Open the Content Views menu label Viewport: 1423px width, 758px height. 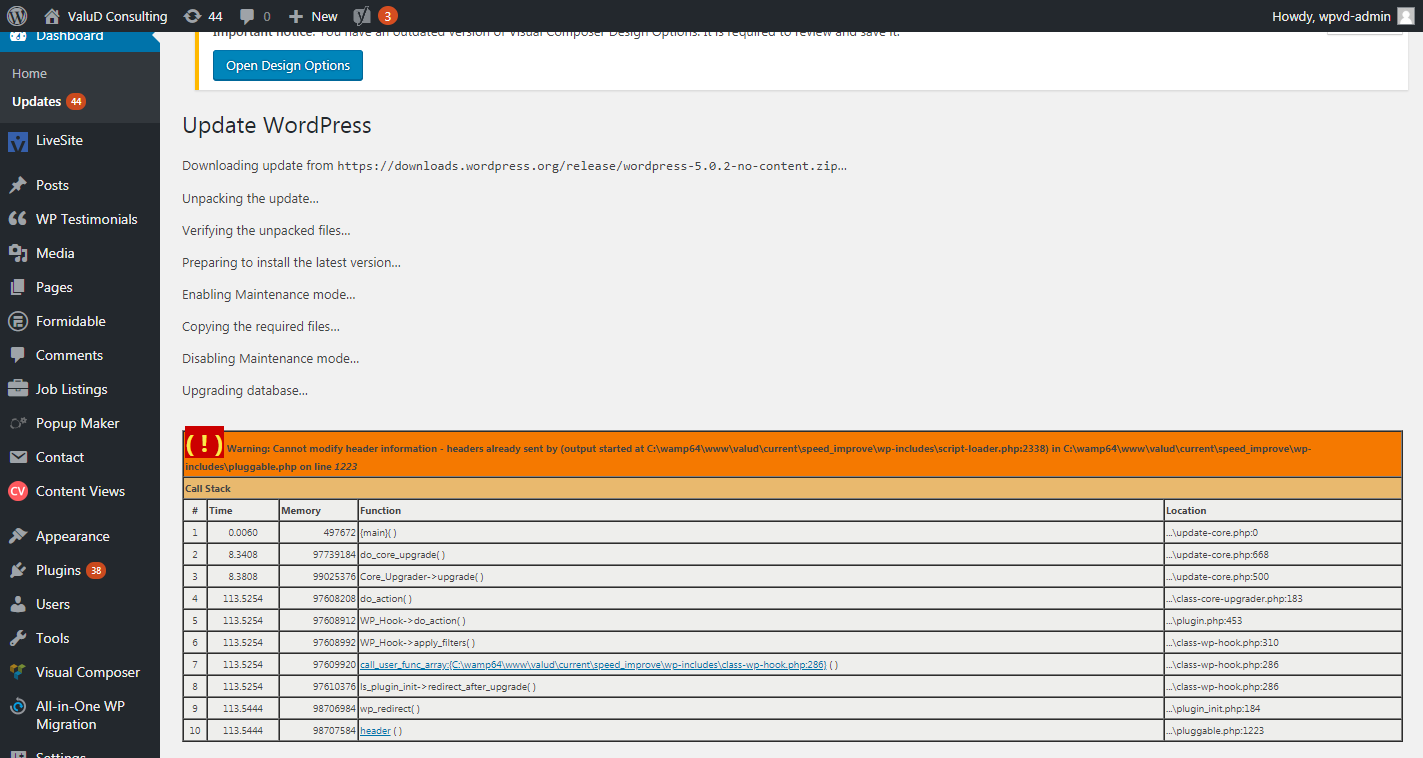[80, 491]
